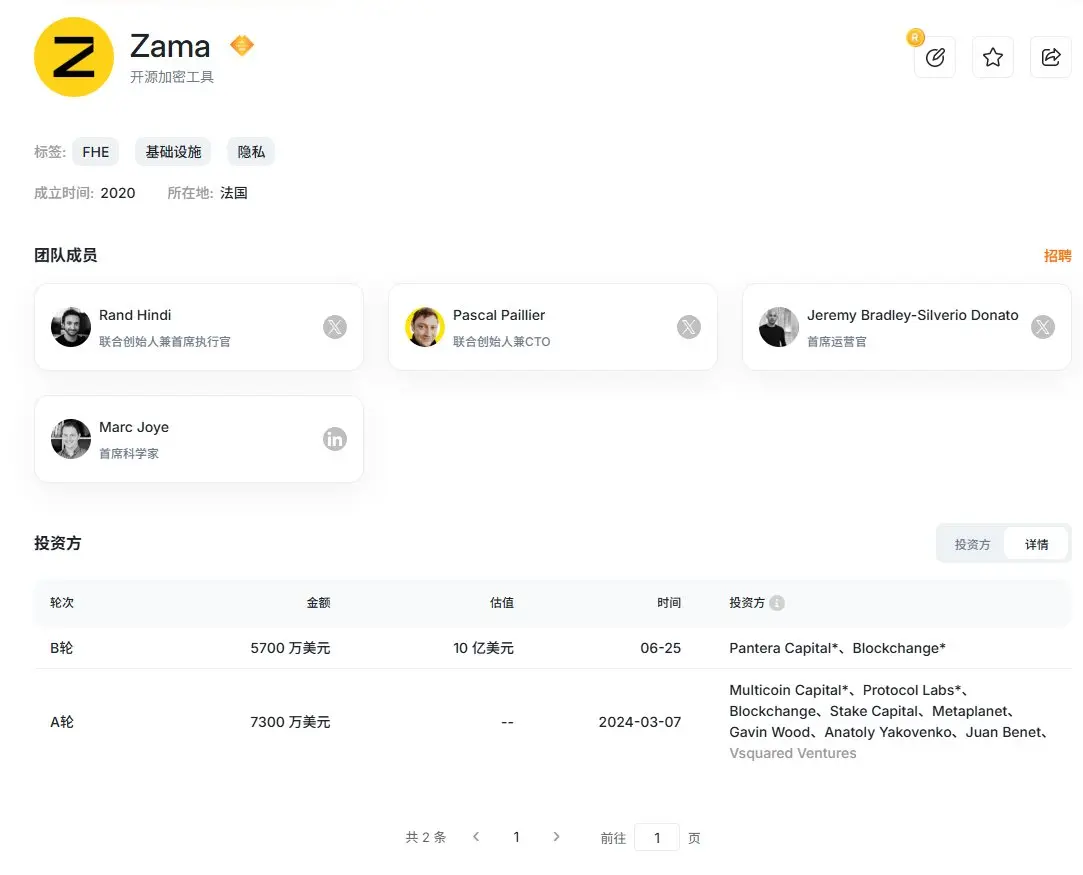Open the 招聘 recruitment link
Screen dimensions: 1083x875
coord(1057,256)
